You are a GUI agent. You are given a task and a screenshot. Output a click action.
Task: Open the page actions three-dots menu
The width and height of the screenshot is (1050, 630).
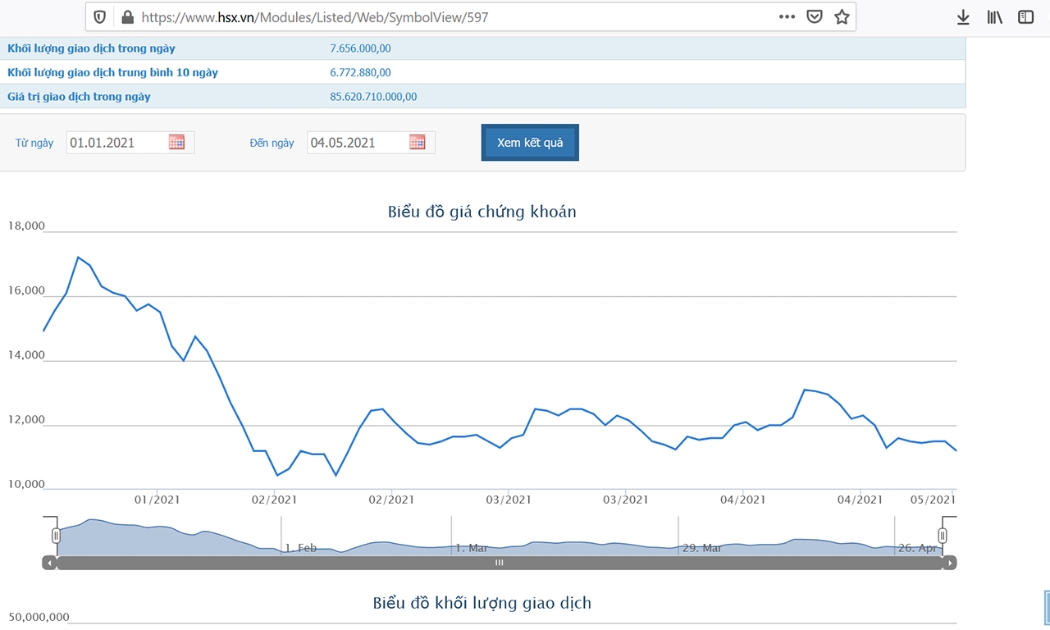click(x=787, y=17)
